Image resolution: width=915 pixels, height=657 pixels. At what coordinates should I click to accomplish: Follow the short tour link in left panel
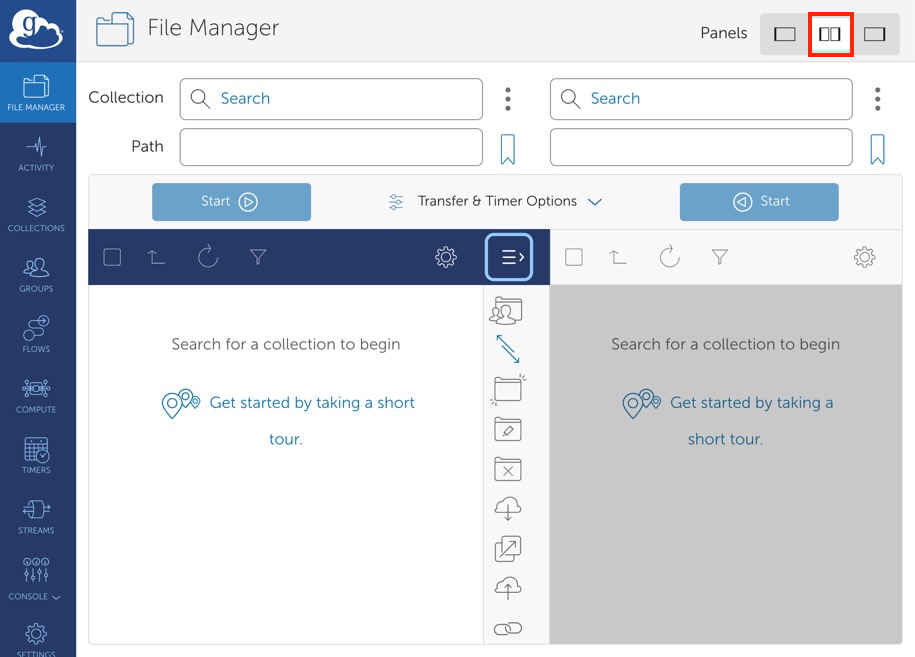pyautogui.click(x=311, y=403)
